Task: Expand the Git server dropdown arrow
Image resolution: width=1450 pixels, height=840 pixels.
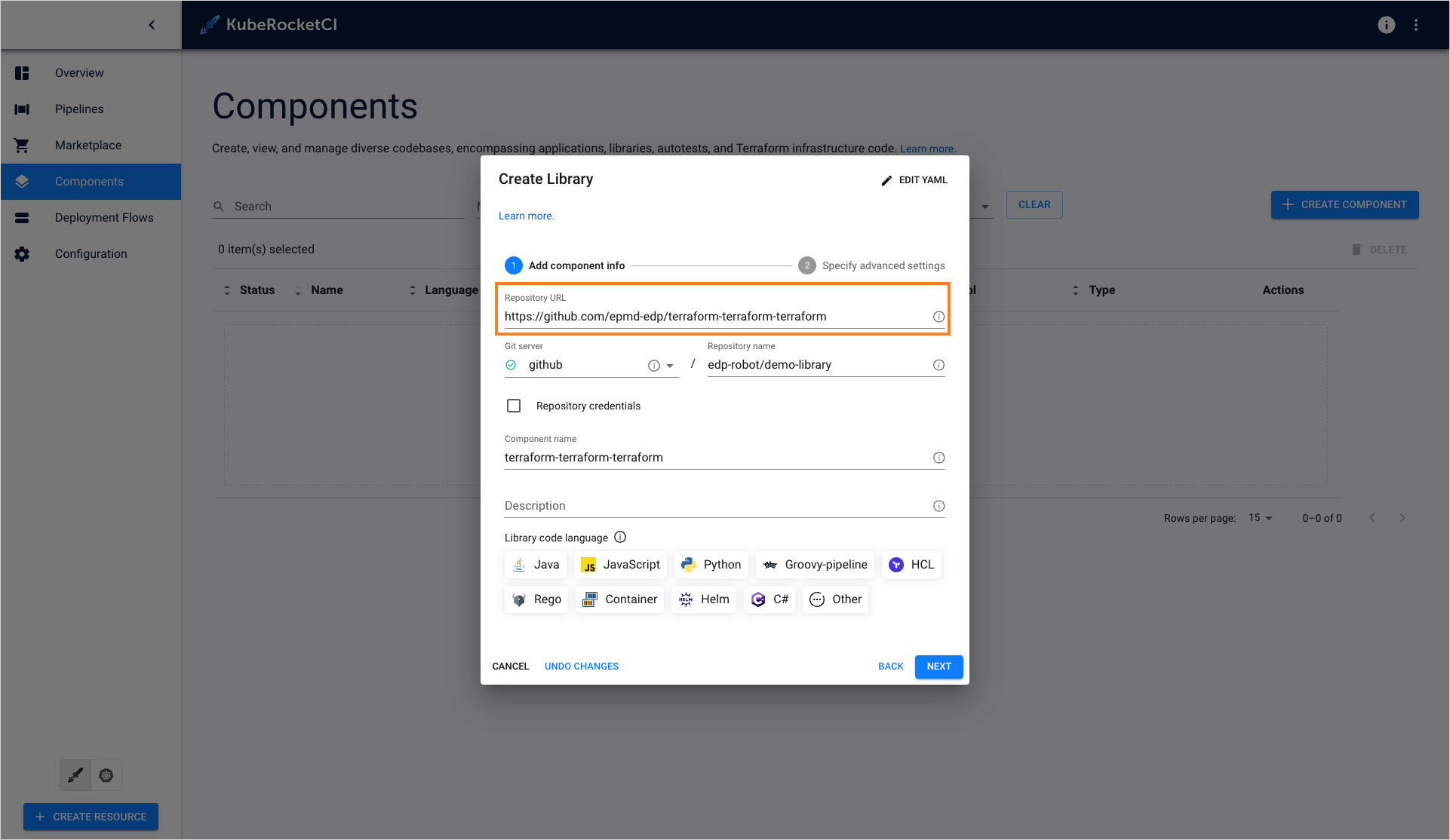Action: pos(670,366)
